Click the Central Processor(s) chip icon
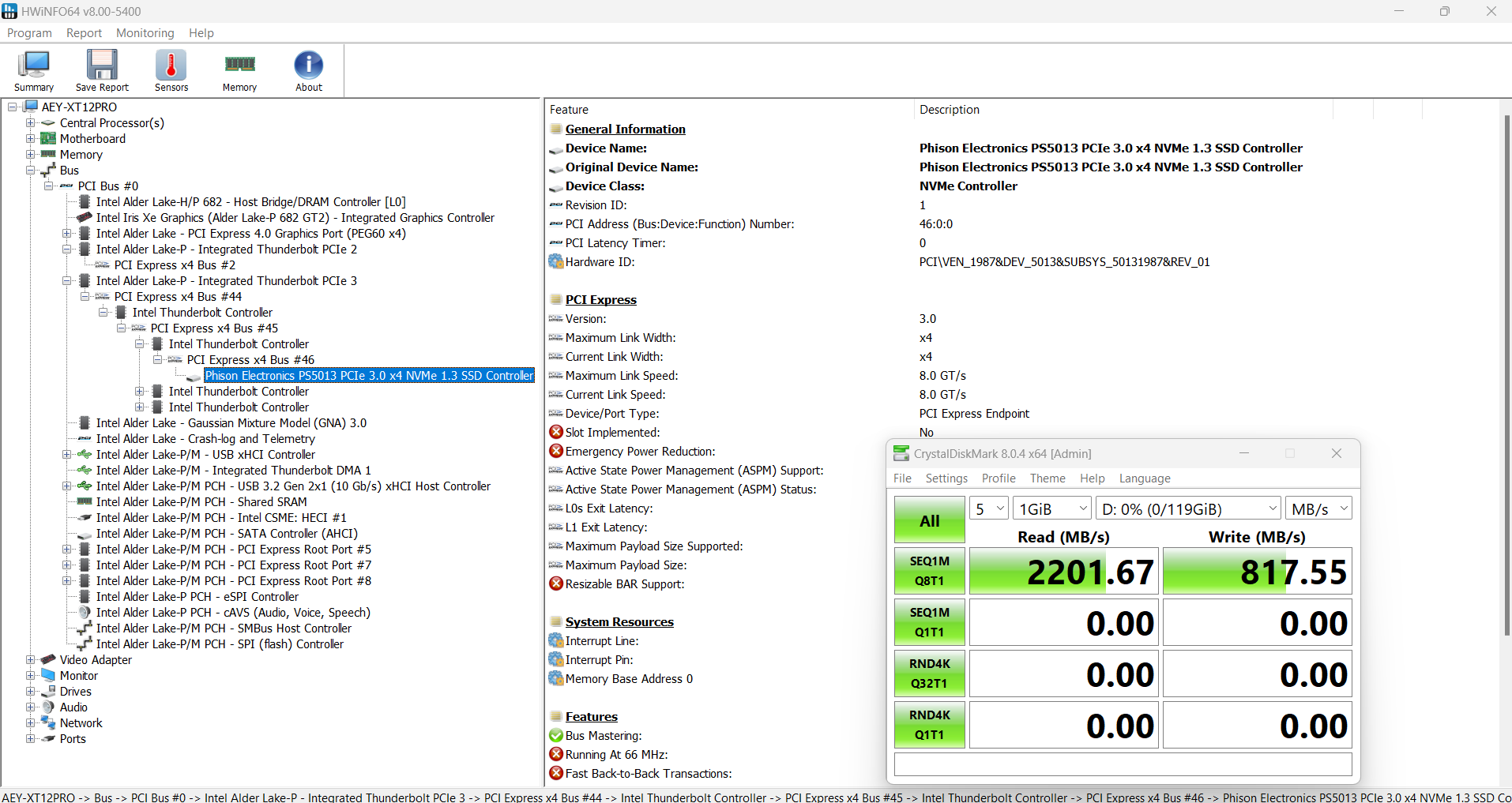 48,123
